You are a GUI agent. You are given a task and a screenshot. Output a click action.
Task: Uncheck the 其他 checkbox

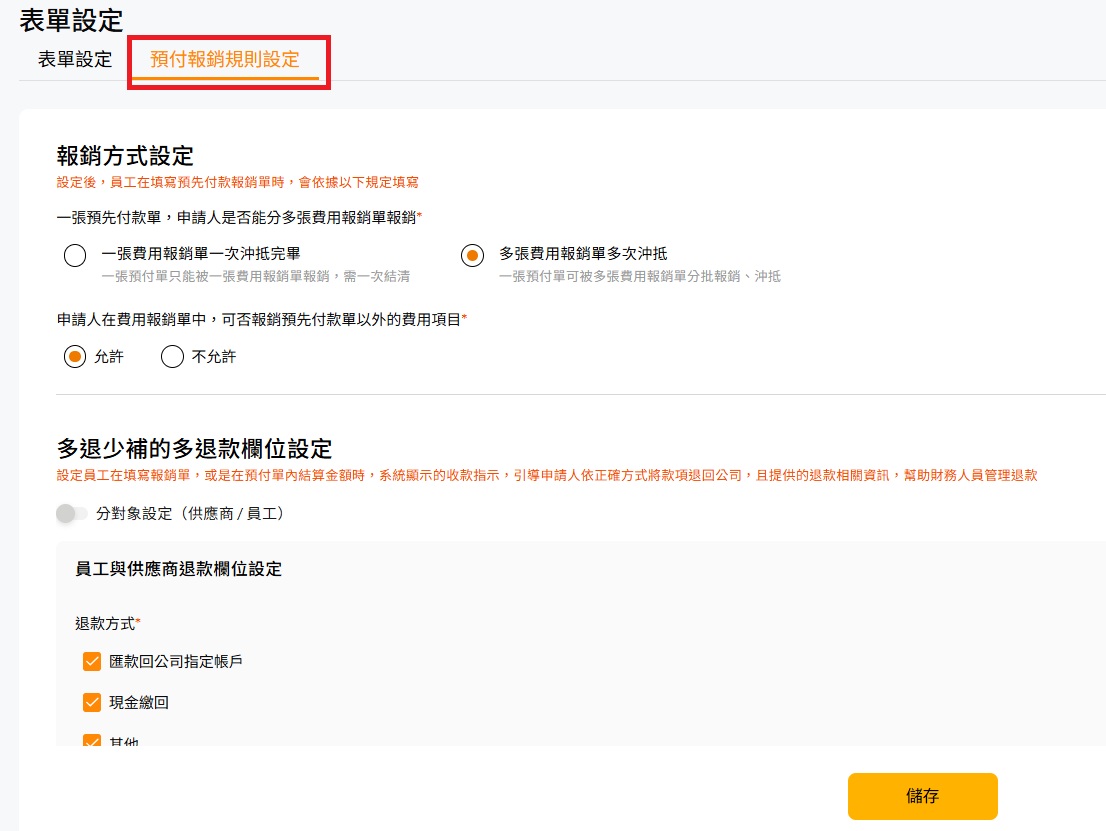pos(92,740)
